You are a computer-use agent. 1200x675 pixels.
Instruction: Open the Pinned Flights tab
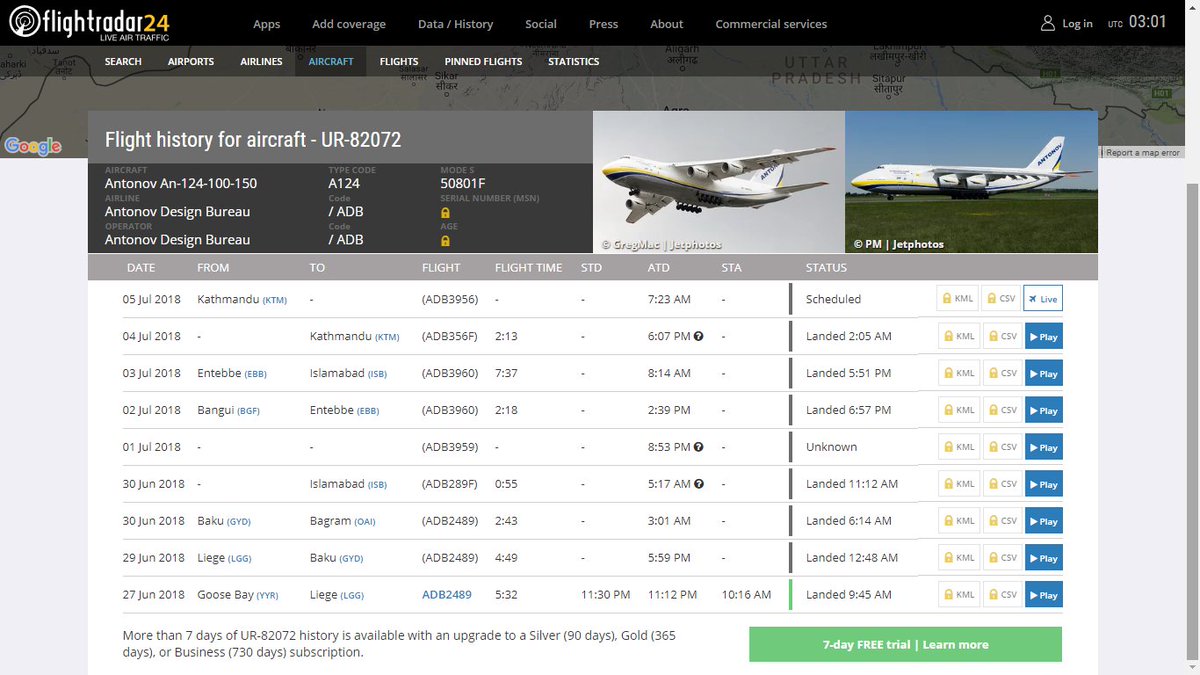[x=484, y=61]
